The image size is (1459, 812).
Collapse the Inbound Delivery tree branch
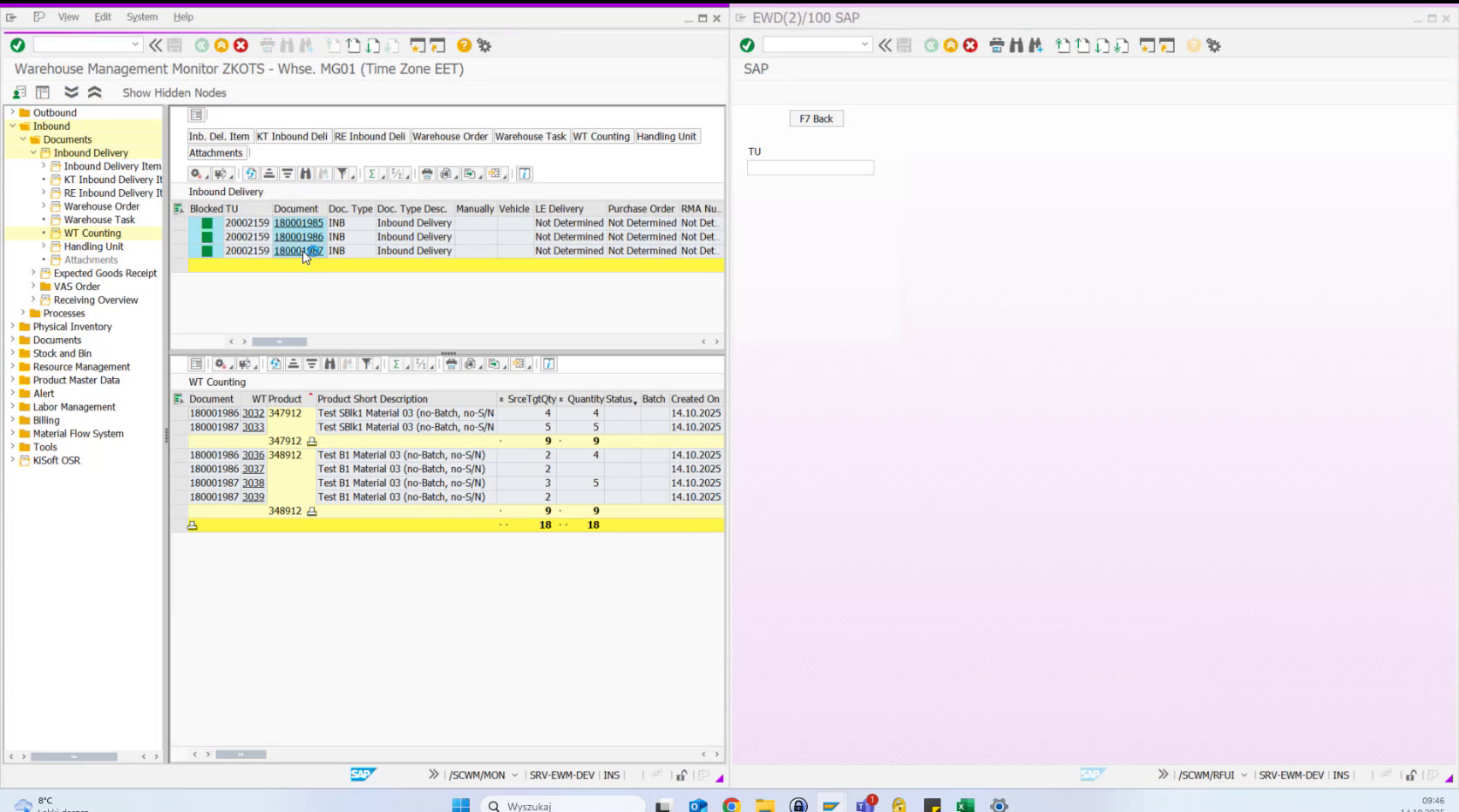coord(35,152)
